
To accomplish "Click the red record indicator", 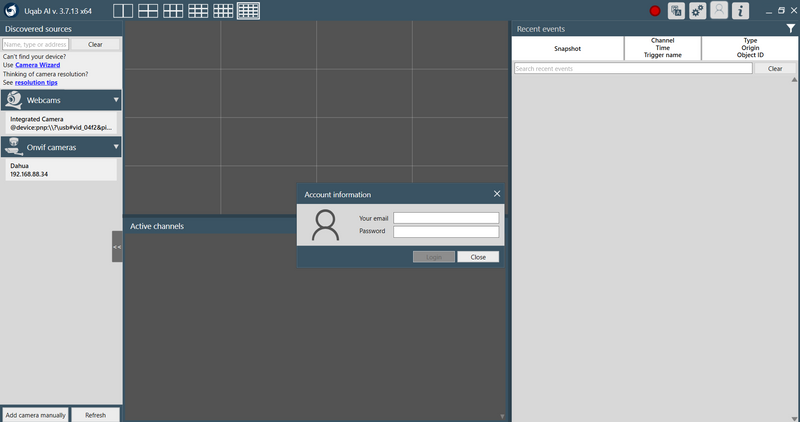I will coord(655,11).
